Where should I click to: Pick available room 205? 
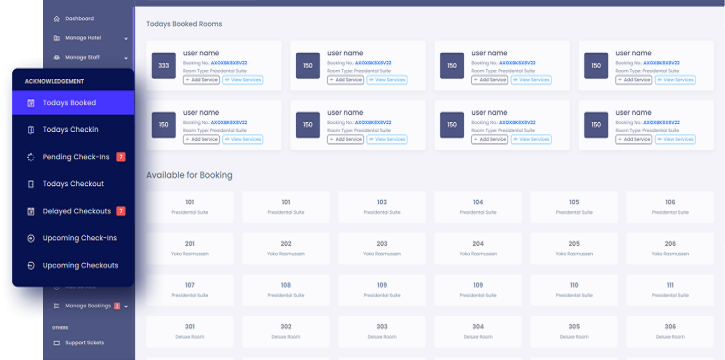click(574, 249)
